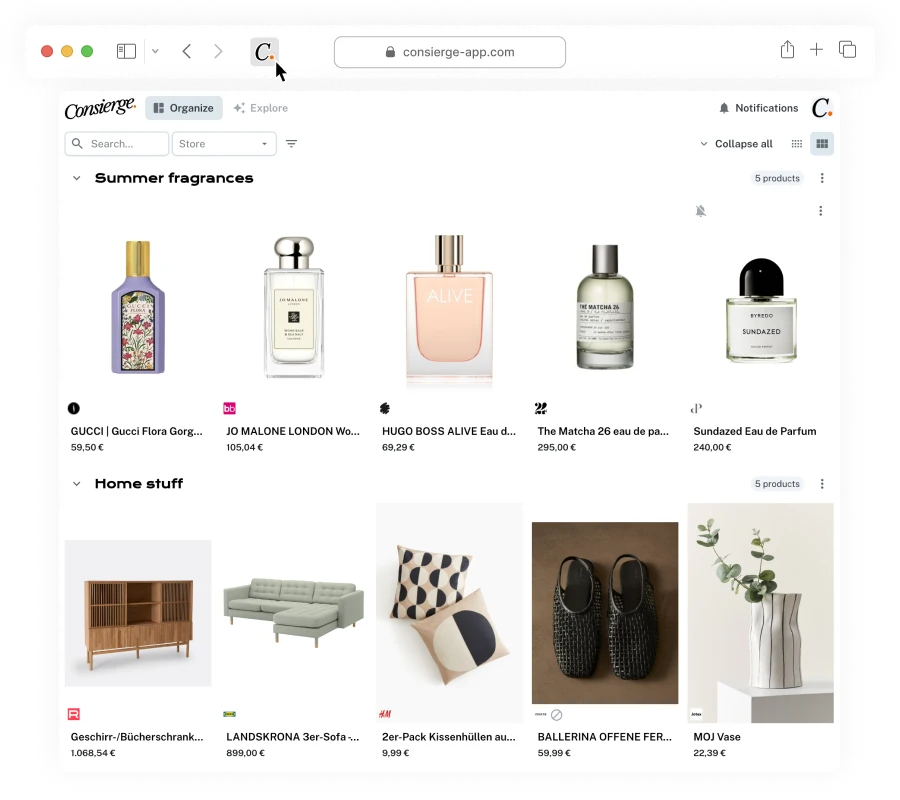This screenshot has width=900, height=800.
Task: Click the 1.068,54 € price
Action: click(93, 753)
